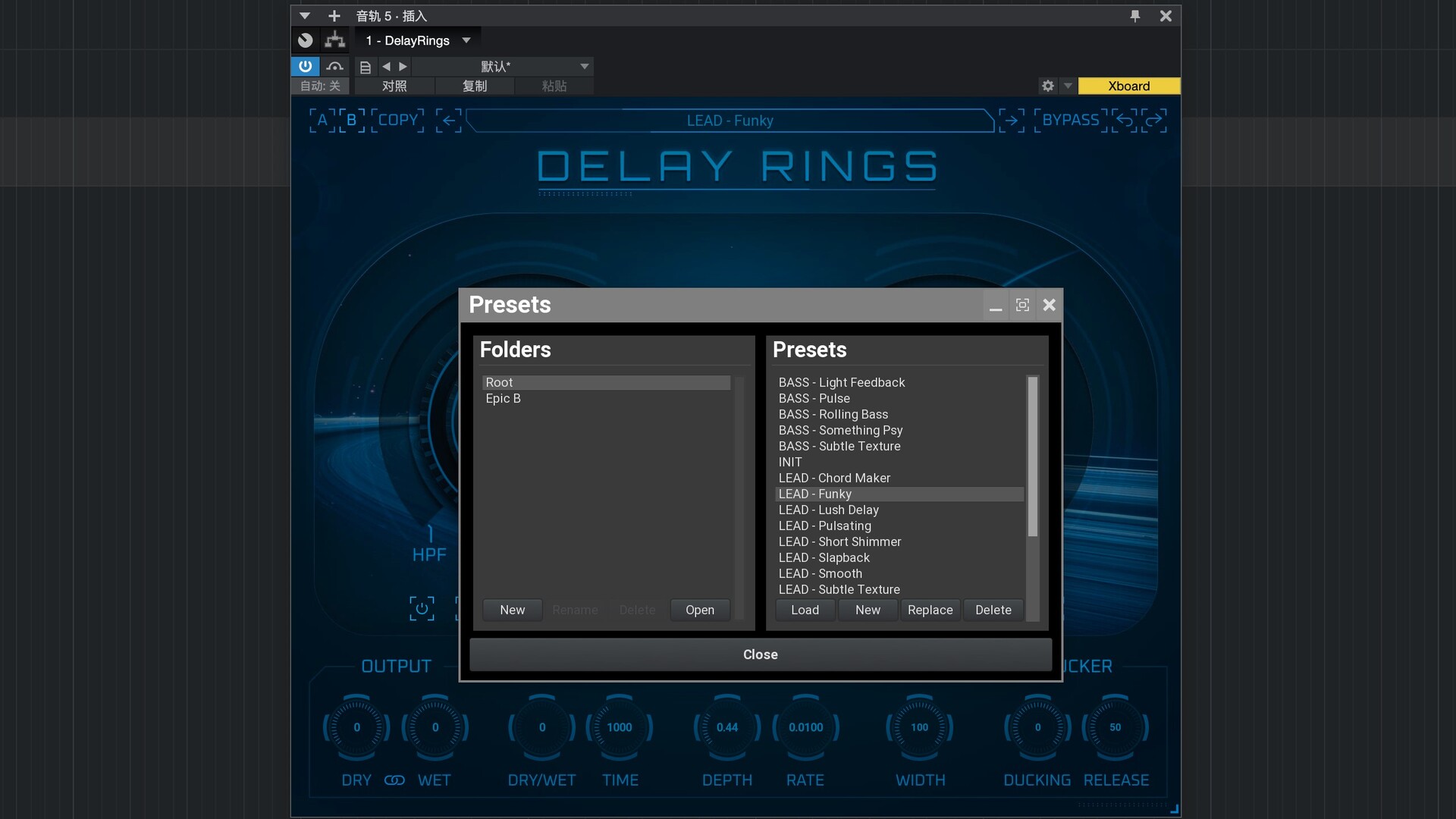The width and height of the screenshot is (1456, 819).
Task: Toggle the DRY/WET link chain icon
Action: [394, 780]
